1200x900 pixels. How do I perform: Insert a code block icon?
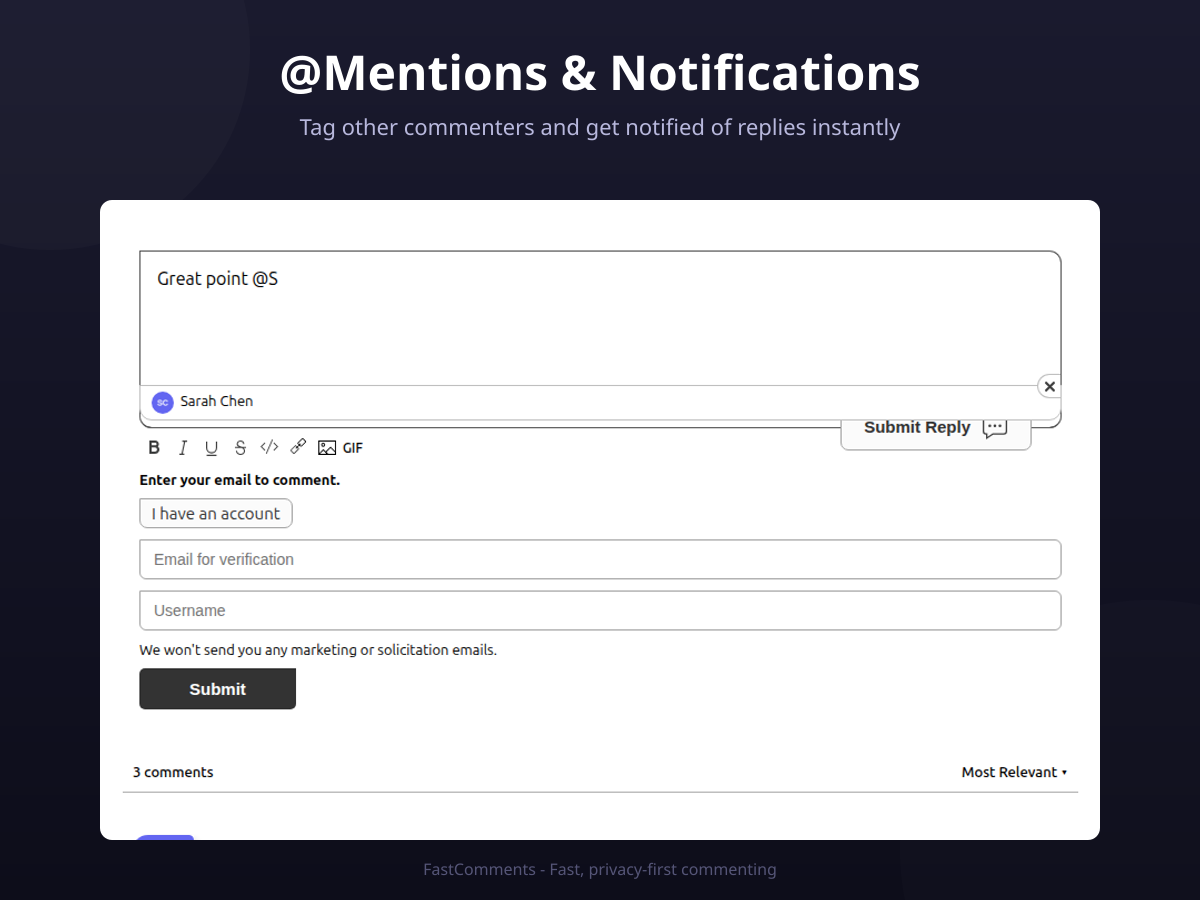coord(269,447)
